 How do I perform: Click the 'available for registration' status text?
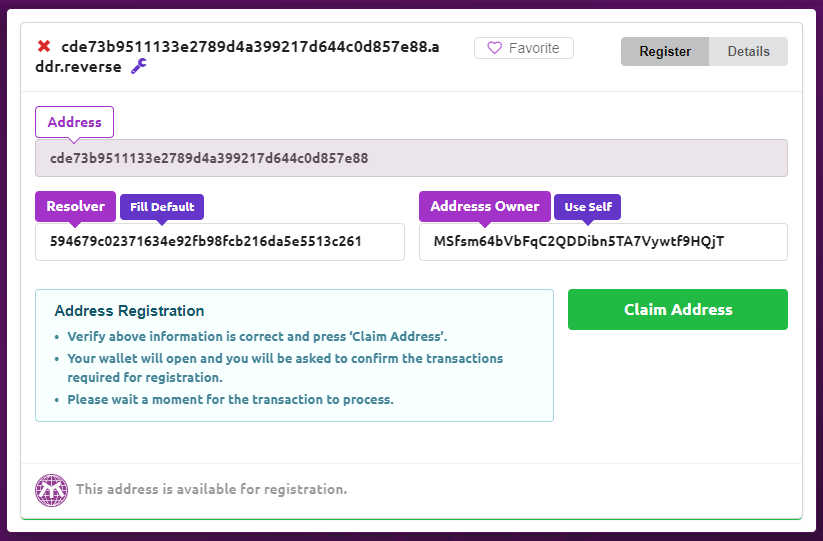212,489
